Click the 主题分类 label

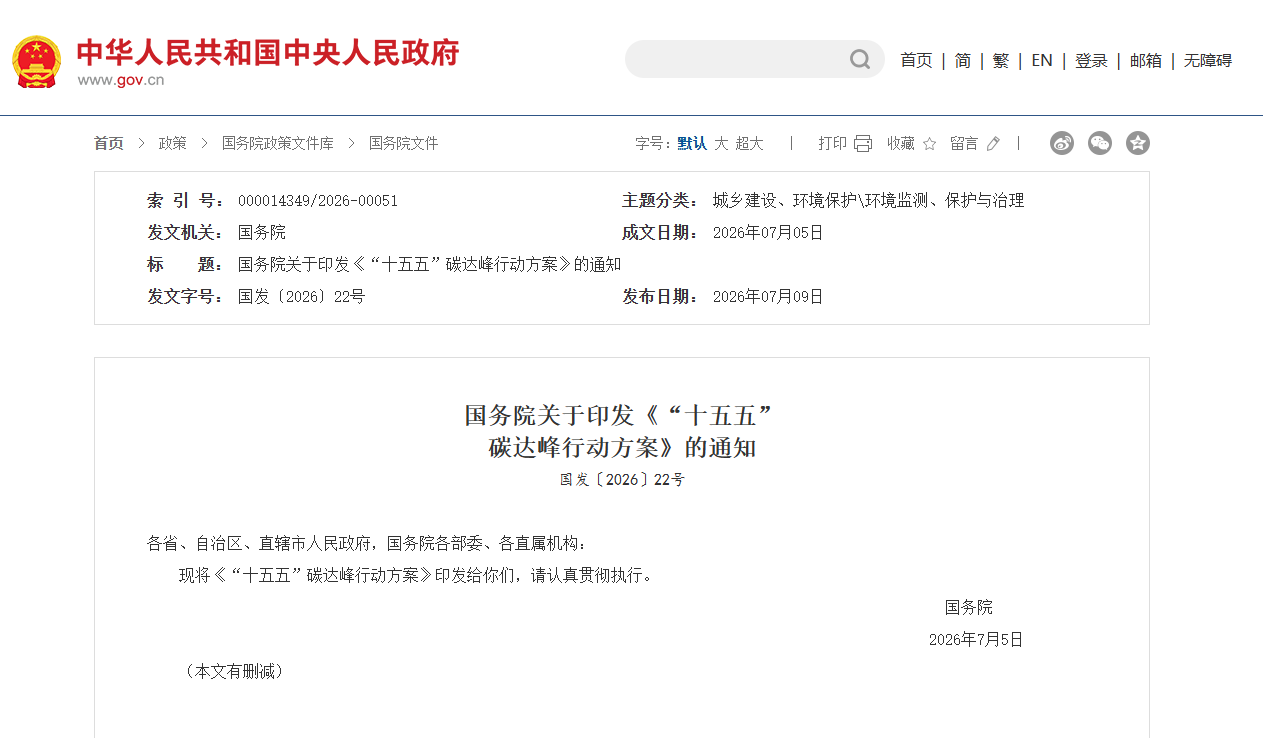[x=660, y=201]
